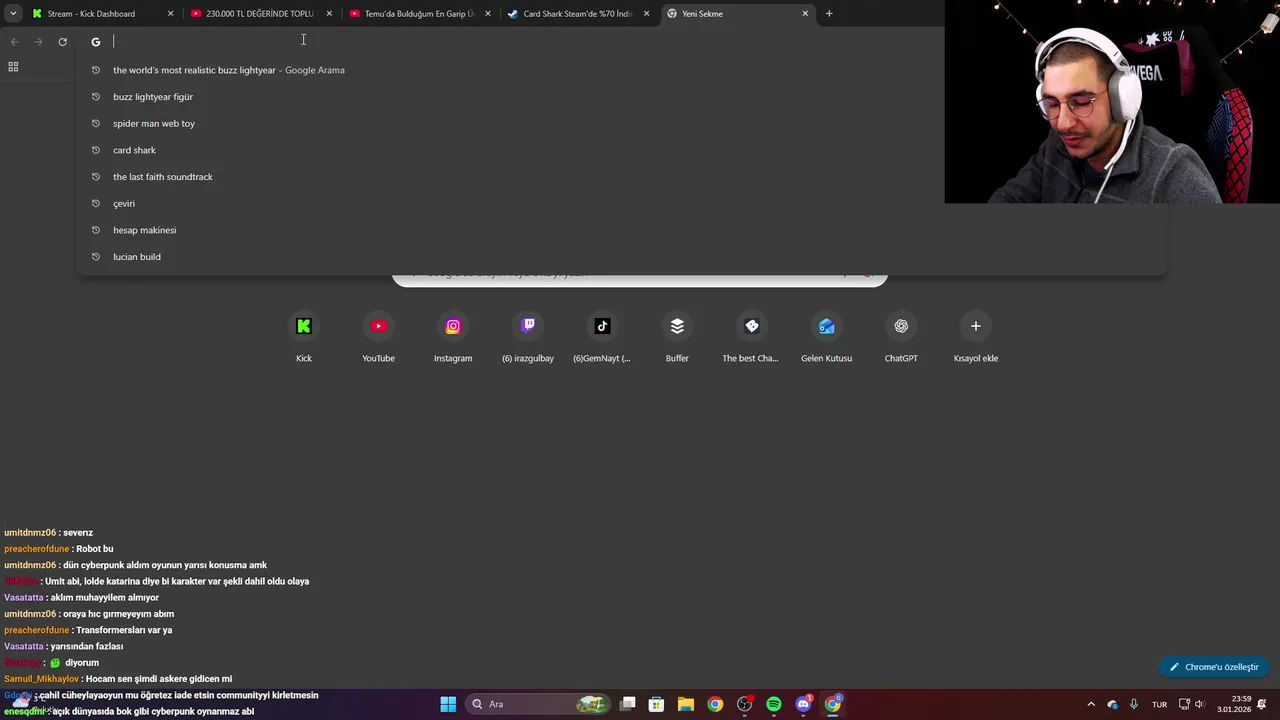Close the Yeni Sekme tab
The width and height of the screenshot is (1280, 720).
click(x=805, y=13)
